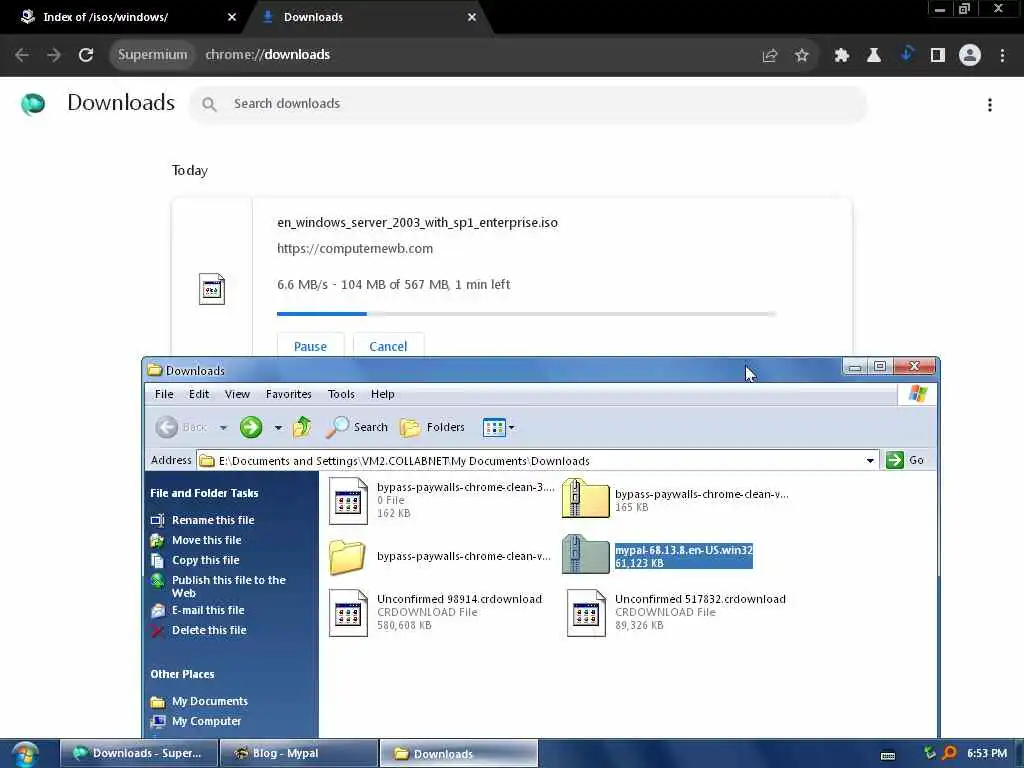The width and height of the screenshot is (1024, 768).
Task: Open Explorer Edit menu
Action: tap(199, 394)
